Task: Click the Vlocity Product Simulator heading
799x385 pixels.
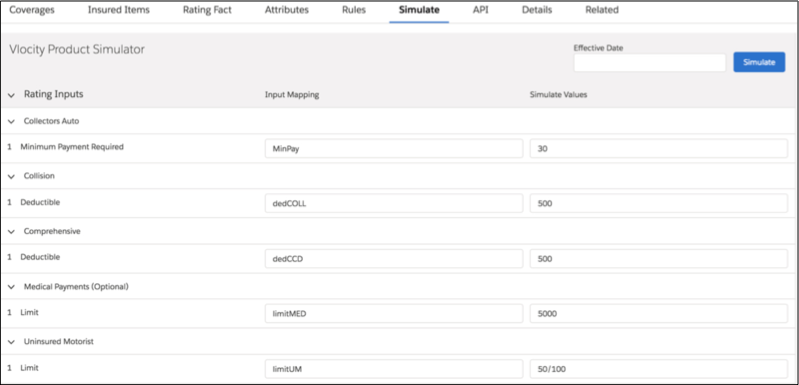Action: 77,49
